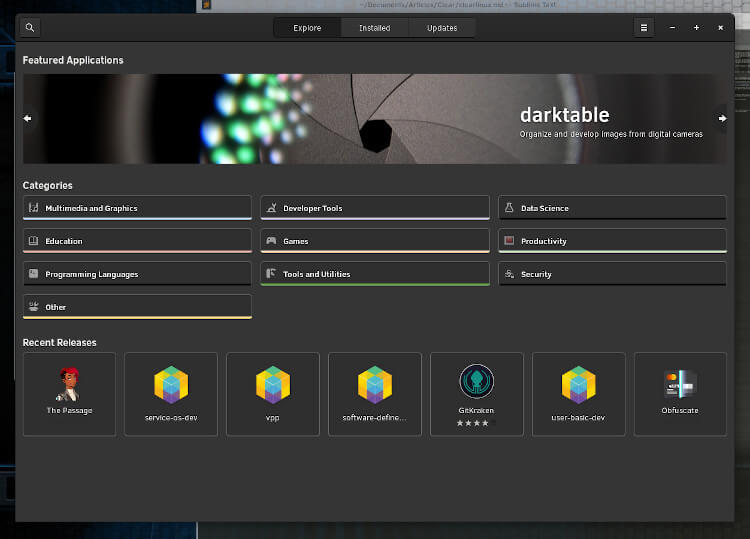This screenshot has height=539, width=750.
Task: Open the search icon in header bar
Action: pyautogui.click(x=30, y=28)
